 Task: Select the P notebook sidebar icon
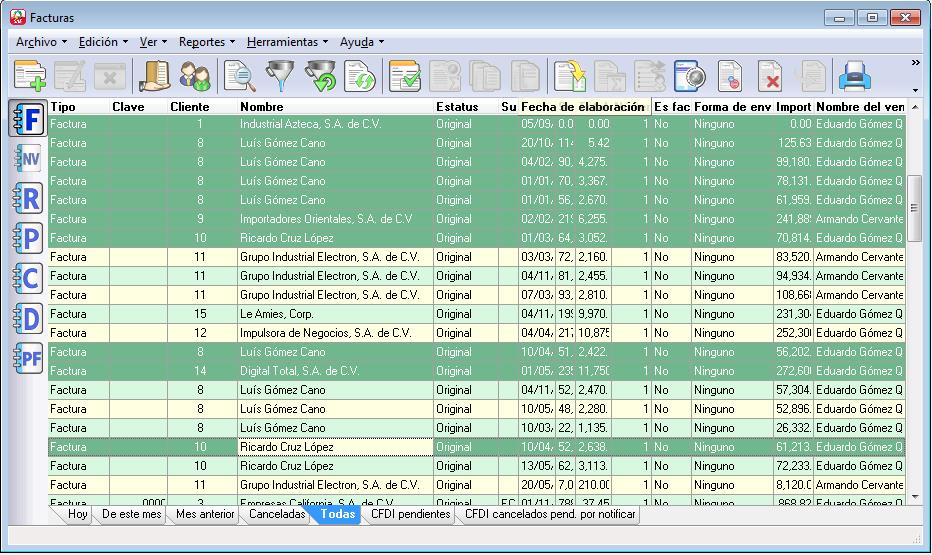[x=27, y=238]
